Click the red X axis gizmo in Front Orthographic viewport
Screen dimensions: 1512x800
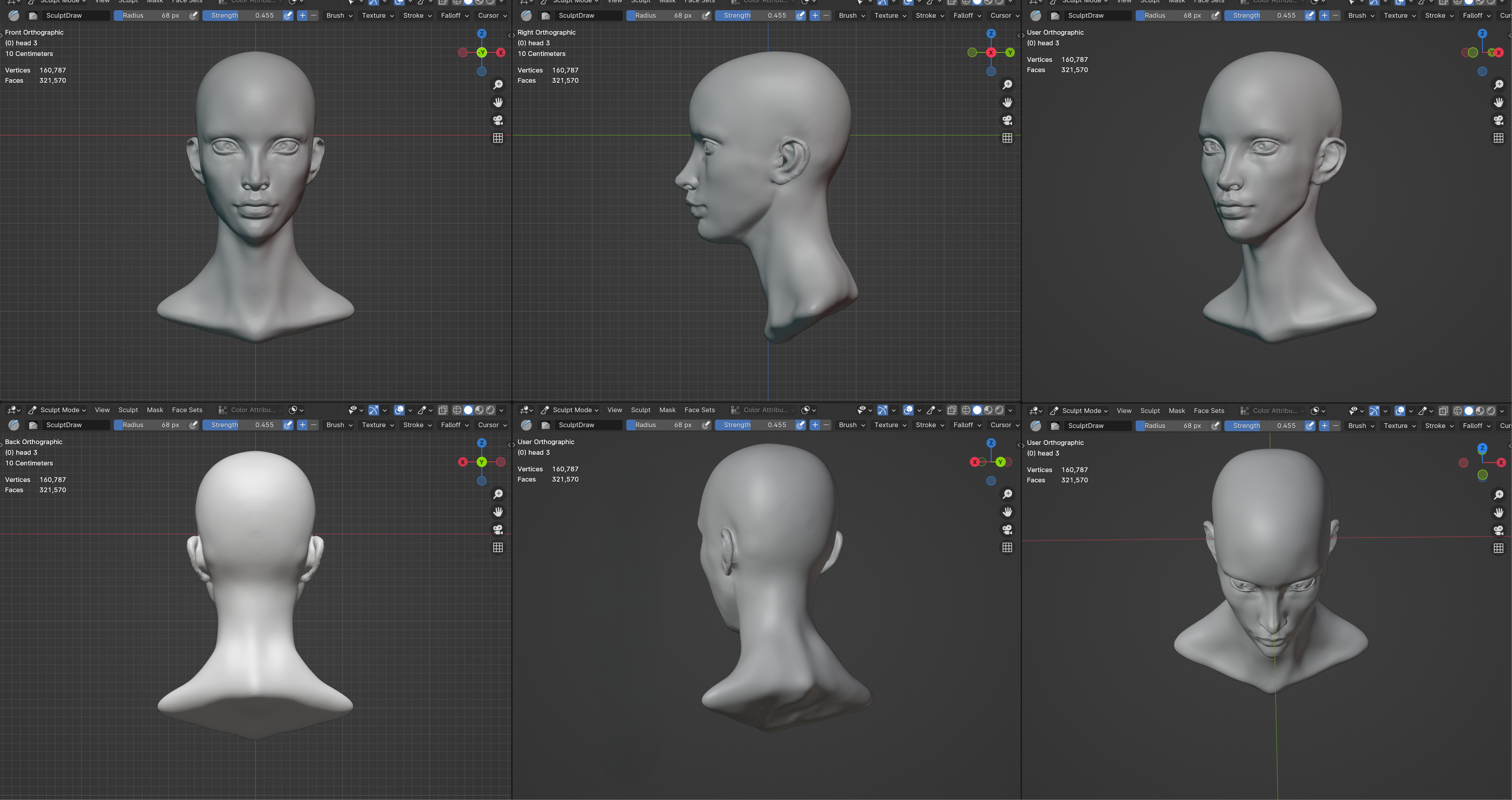click(500, 52)
